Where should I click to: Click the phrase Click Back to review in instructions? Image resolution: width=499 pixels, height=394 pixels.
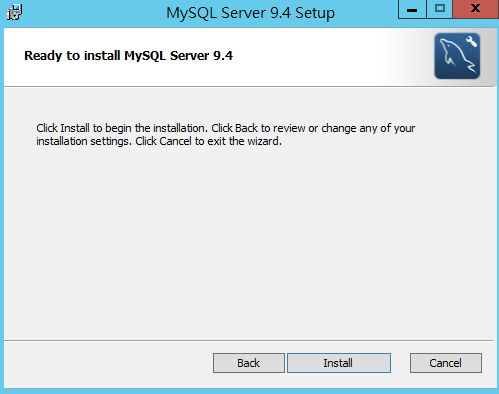pyautogui.click(x=258, y=128)
